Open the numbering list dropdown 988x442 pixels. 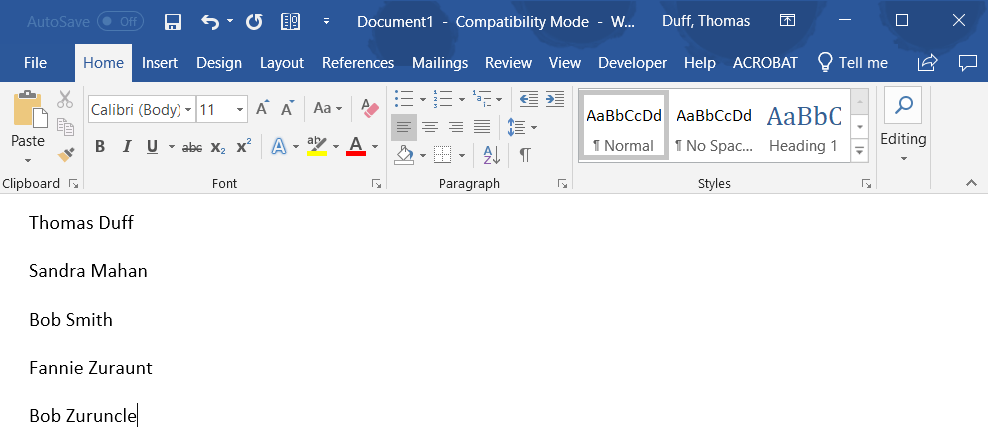pyautogui.click(x=462, y=100)
